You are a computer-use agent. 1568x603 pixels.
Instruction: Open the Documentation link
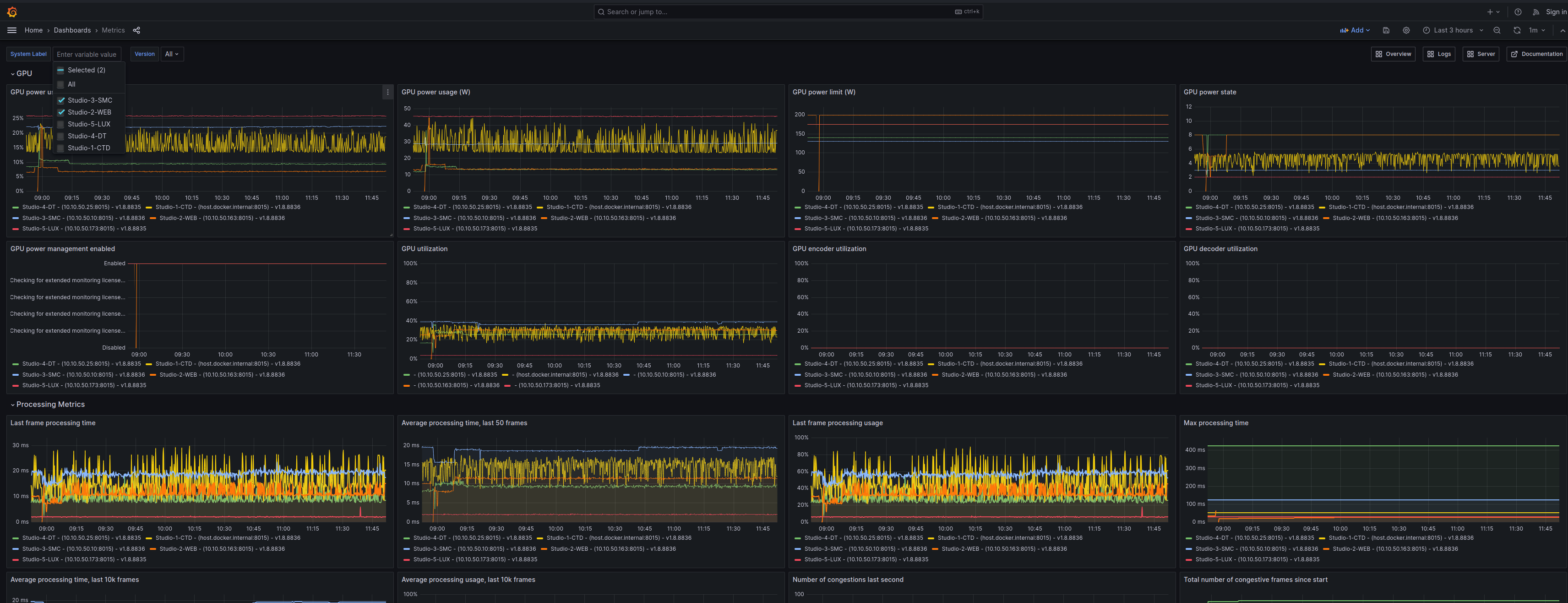click(1538, 54)
